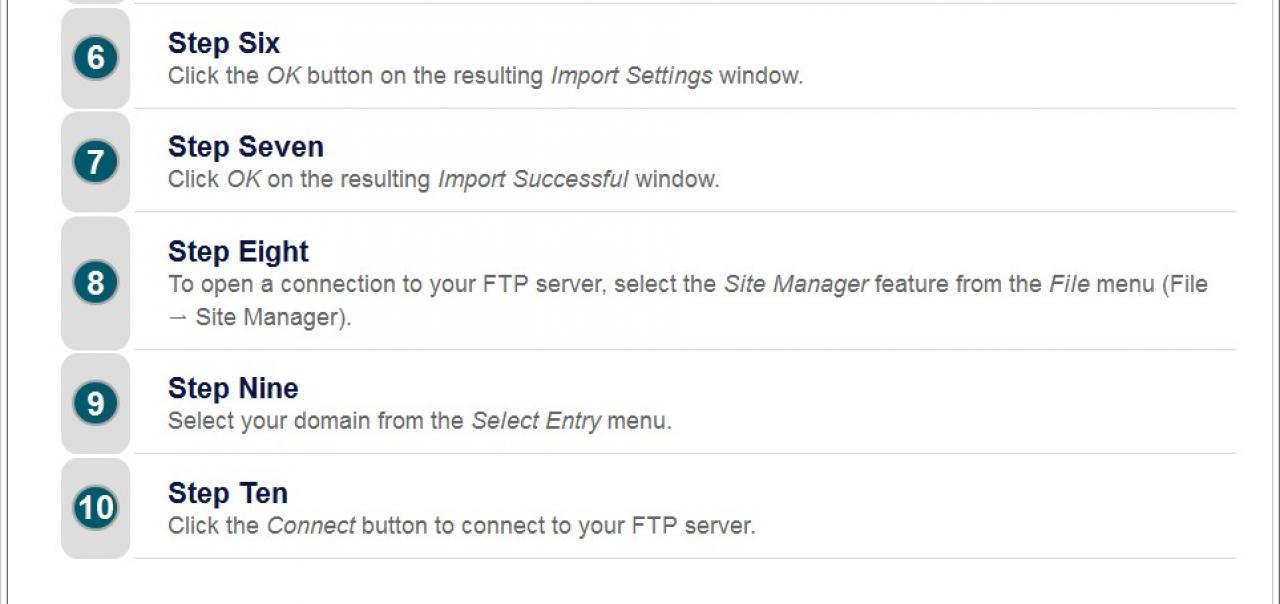Click the italic "OK" in Step Seven
Image resolution: width=1280 pixels, height=604 pixels.
243,180
